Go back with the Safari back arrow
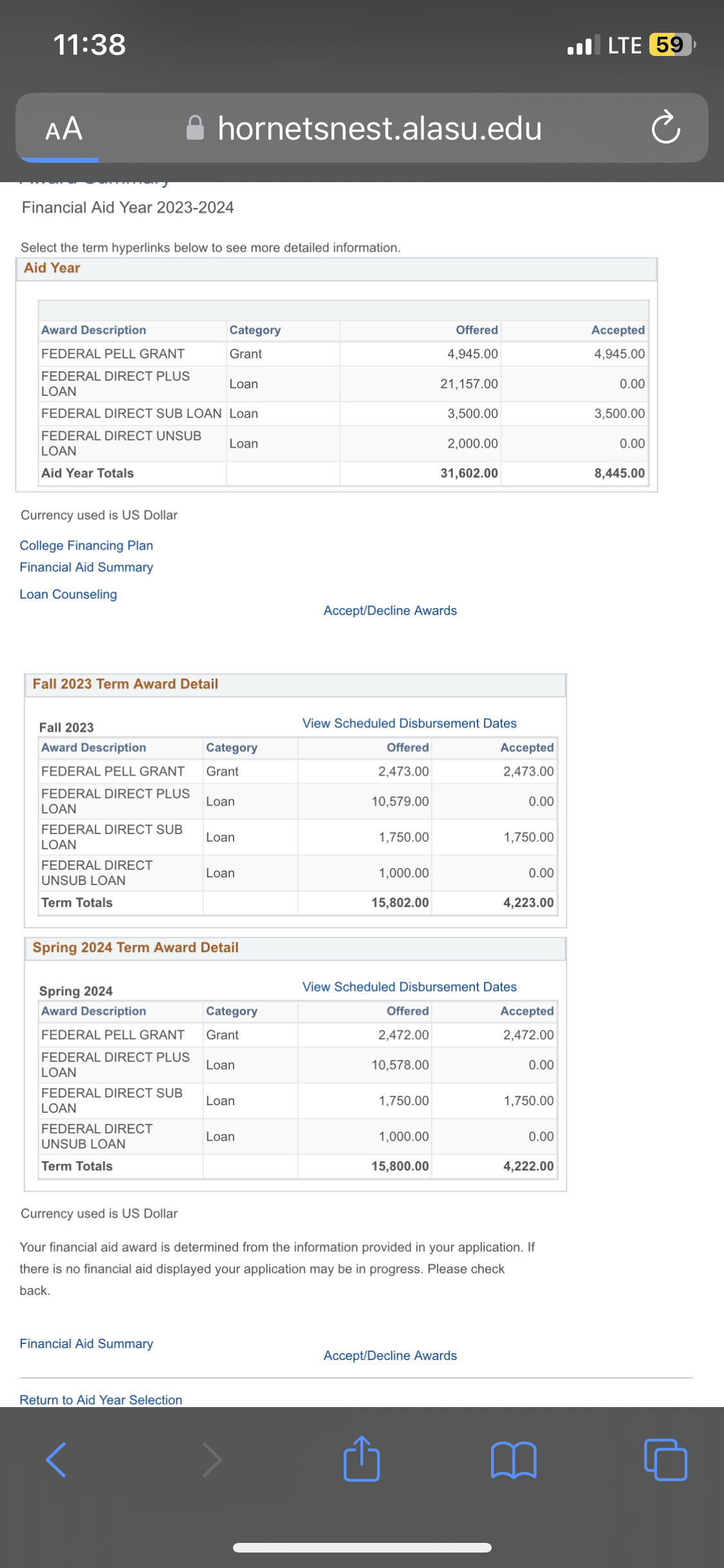 coord(56,1460)
